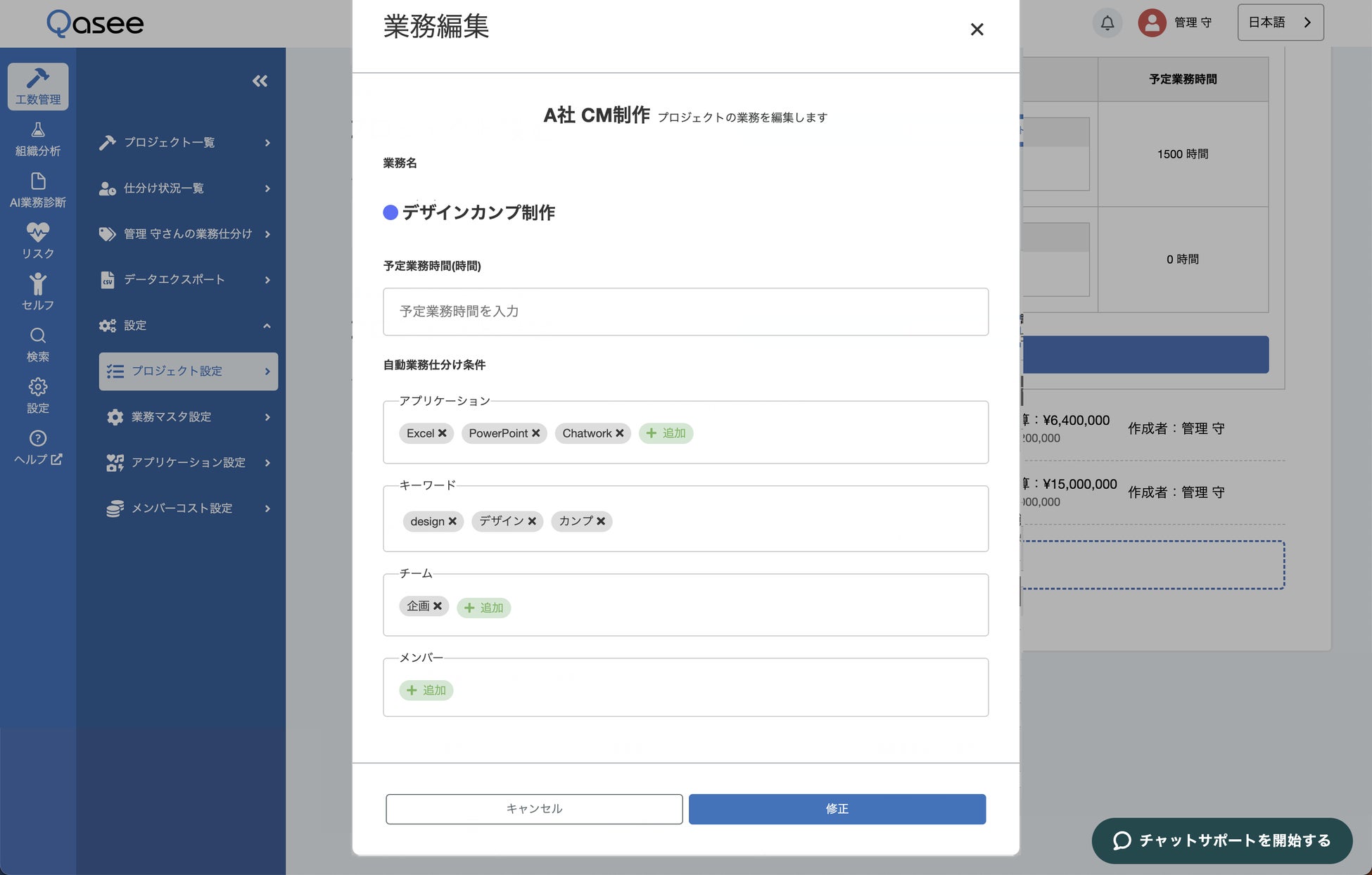Click the blue color dot beside デザインカンプ制作
Image resolution: width=1372 pixels, height=875 pixels.
(x=390, y=212)
